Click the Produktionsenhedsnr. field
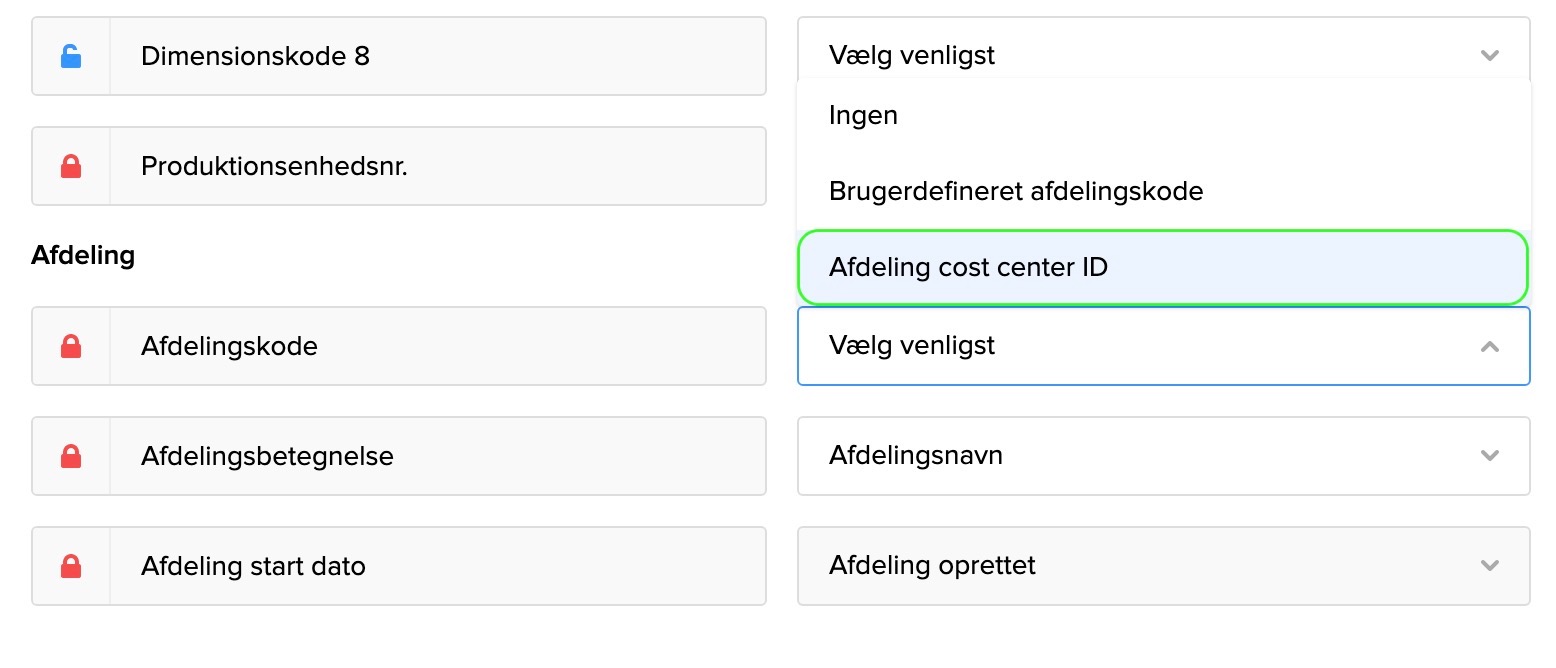Image resolution: width=1556 pixels, height=668 pixels. (x=274, y=166)
